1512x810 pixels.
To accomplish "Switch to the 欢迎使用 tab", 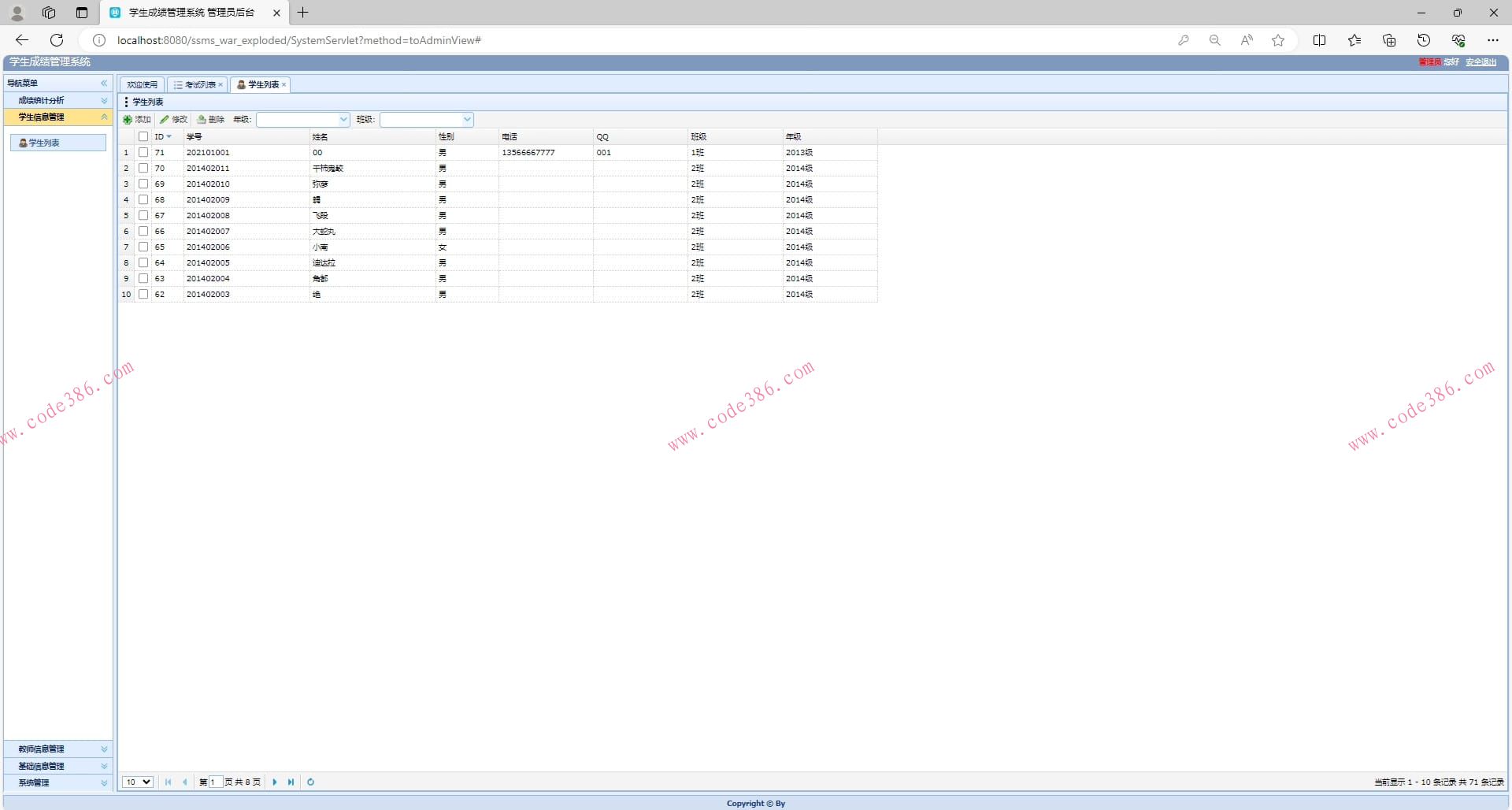I will click(142, 85).
